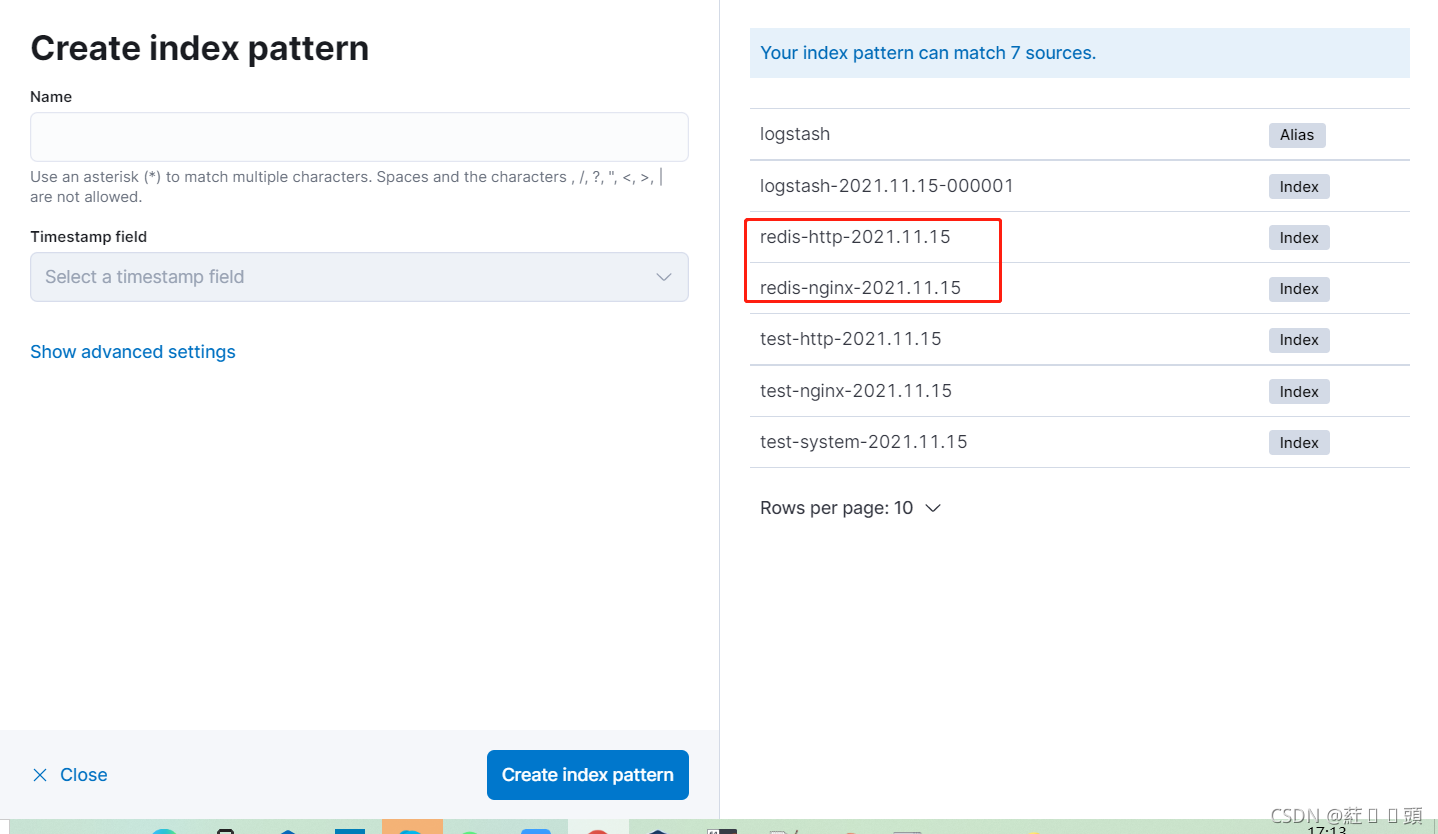Click the Create index pattern heading
The width and height of the screenshot is (1438, 834).
(200, 48)
